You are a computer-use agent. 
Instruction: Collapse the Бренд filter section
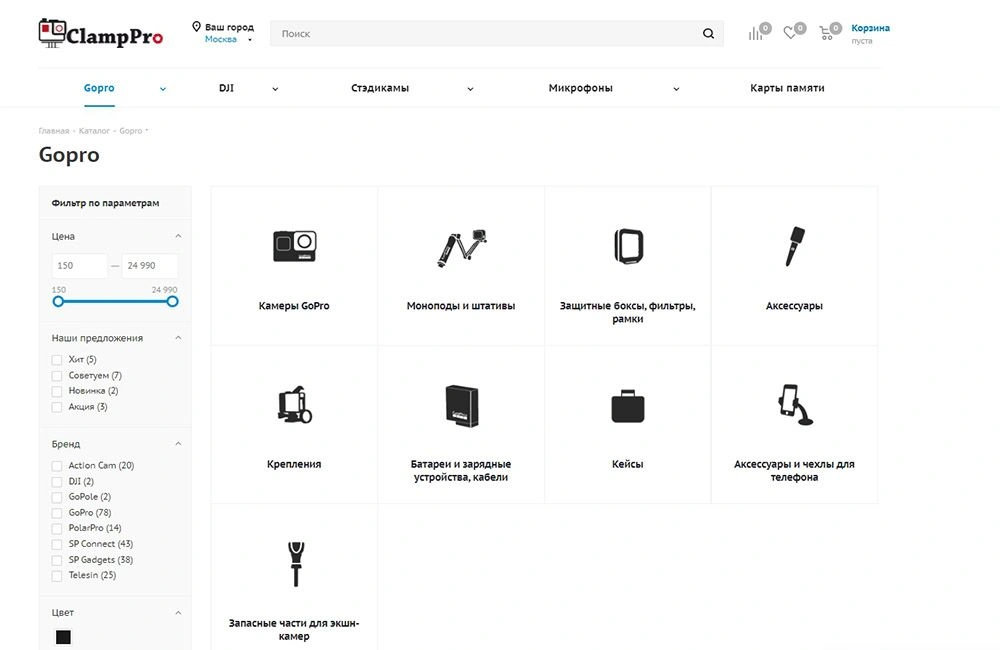point(178,444)
